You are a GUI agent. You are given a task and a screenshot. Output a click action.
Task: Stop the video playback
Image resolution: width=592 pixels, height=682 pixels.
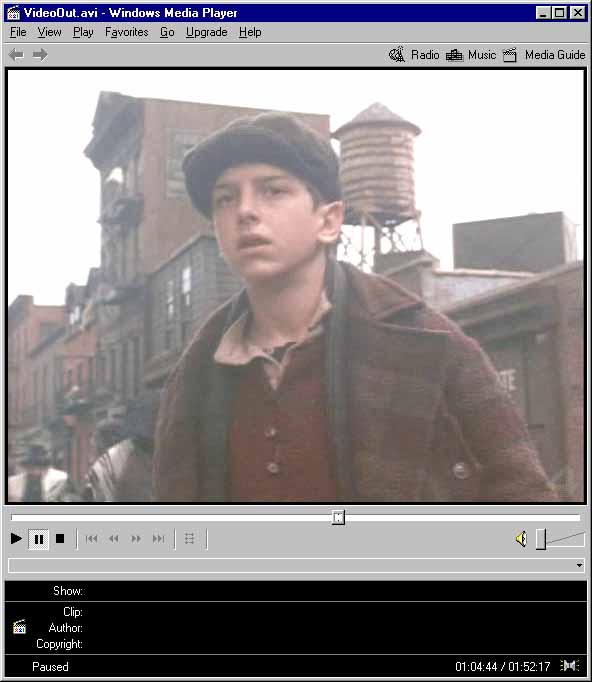[x=60, y=539]
